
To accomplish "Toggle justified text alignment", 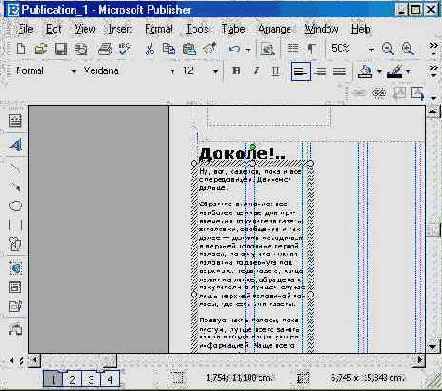I will click(x=339, y=71).
